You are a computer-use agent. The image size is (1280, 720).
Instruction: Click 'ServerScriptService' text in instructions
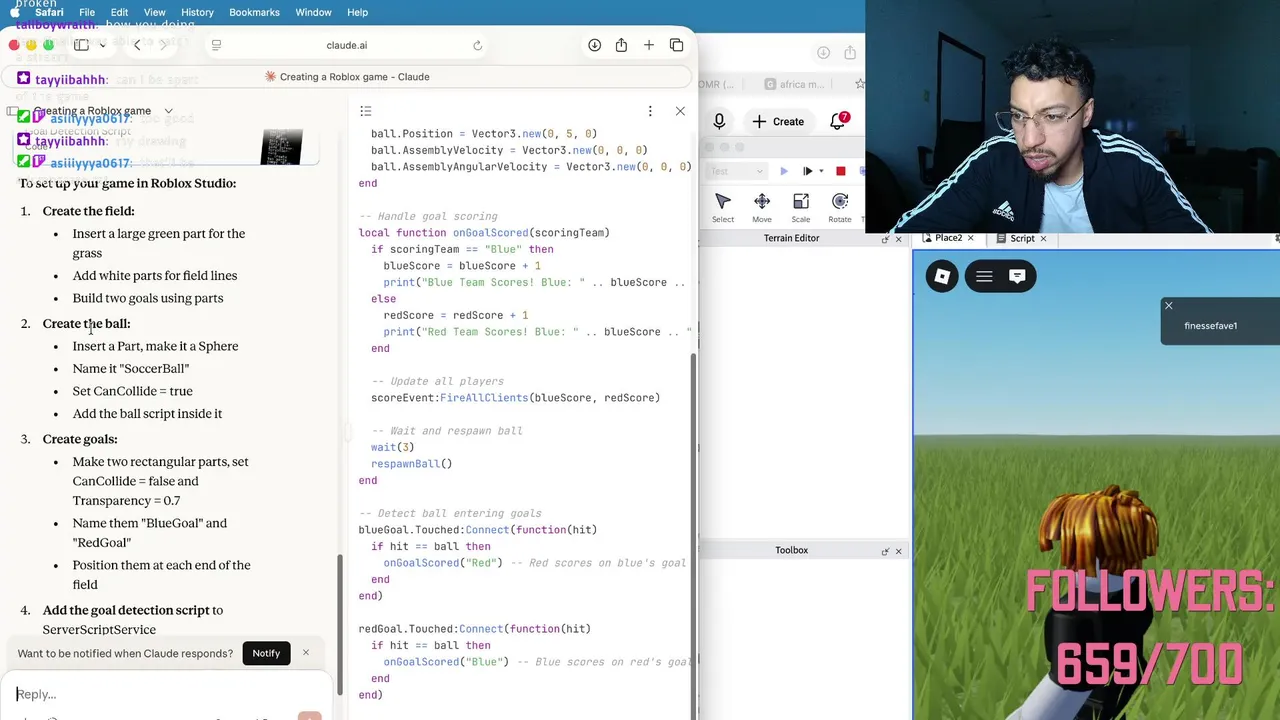pos(99,629)
